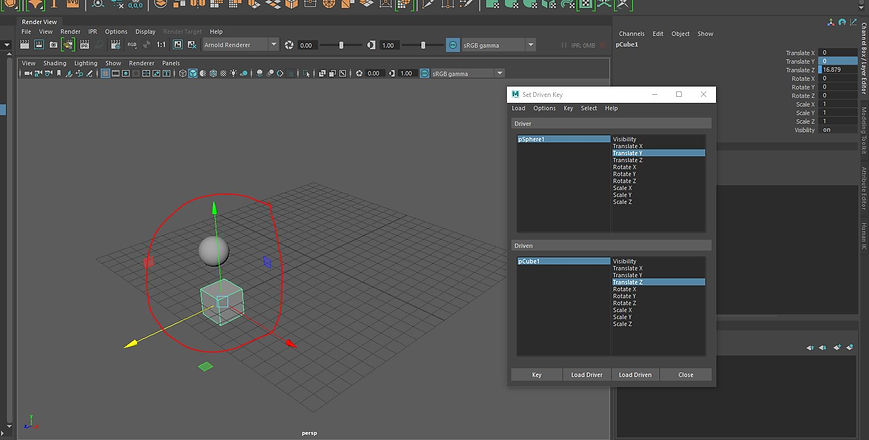
Task: Open the Key menu in Set Driven Key
Action: 568,108
